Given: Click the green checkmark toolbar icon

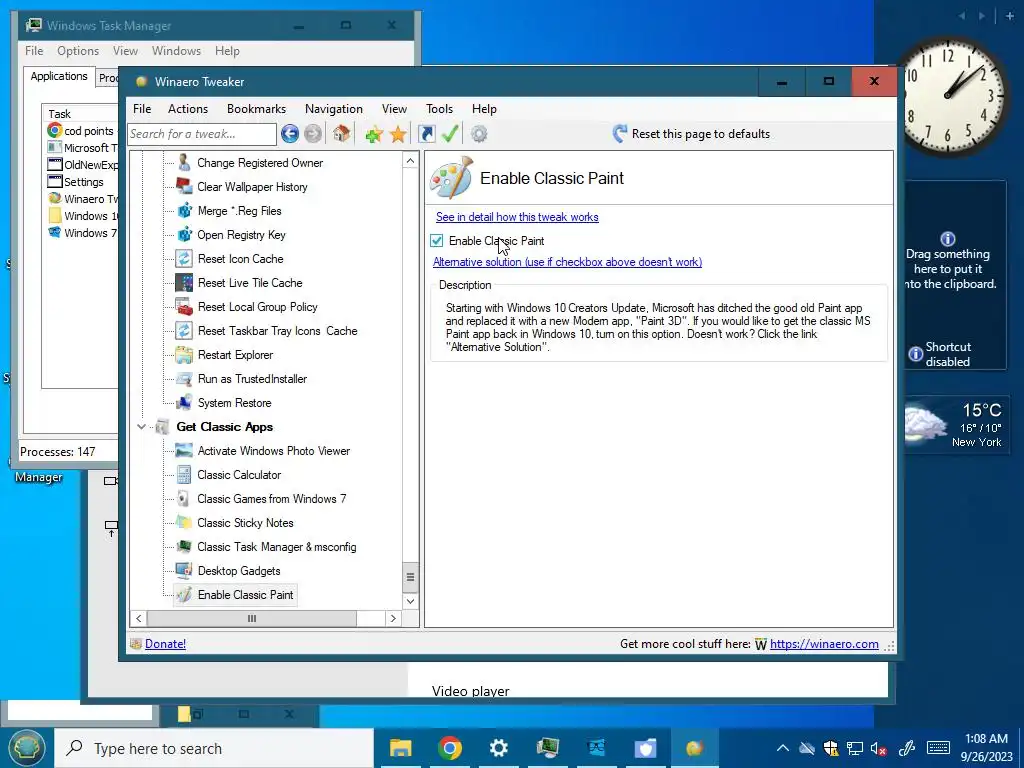Looking at the screenshot, I should pyautogui.click(x=450, y=134).
